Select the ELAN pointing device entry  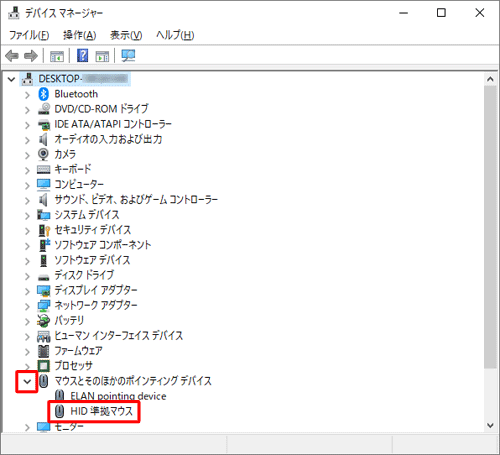(x=118, y=396)
